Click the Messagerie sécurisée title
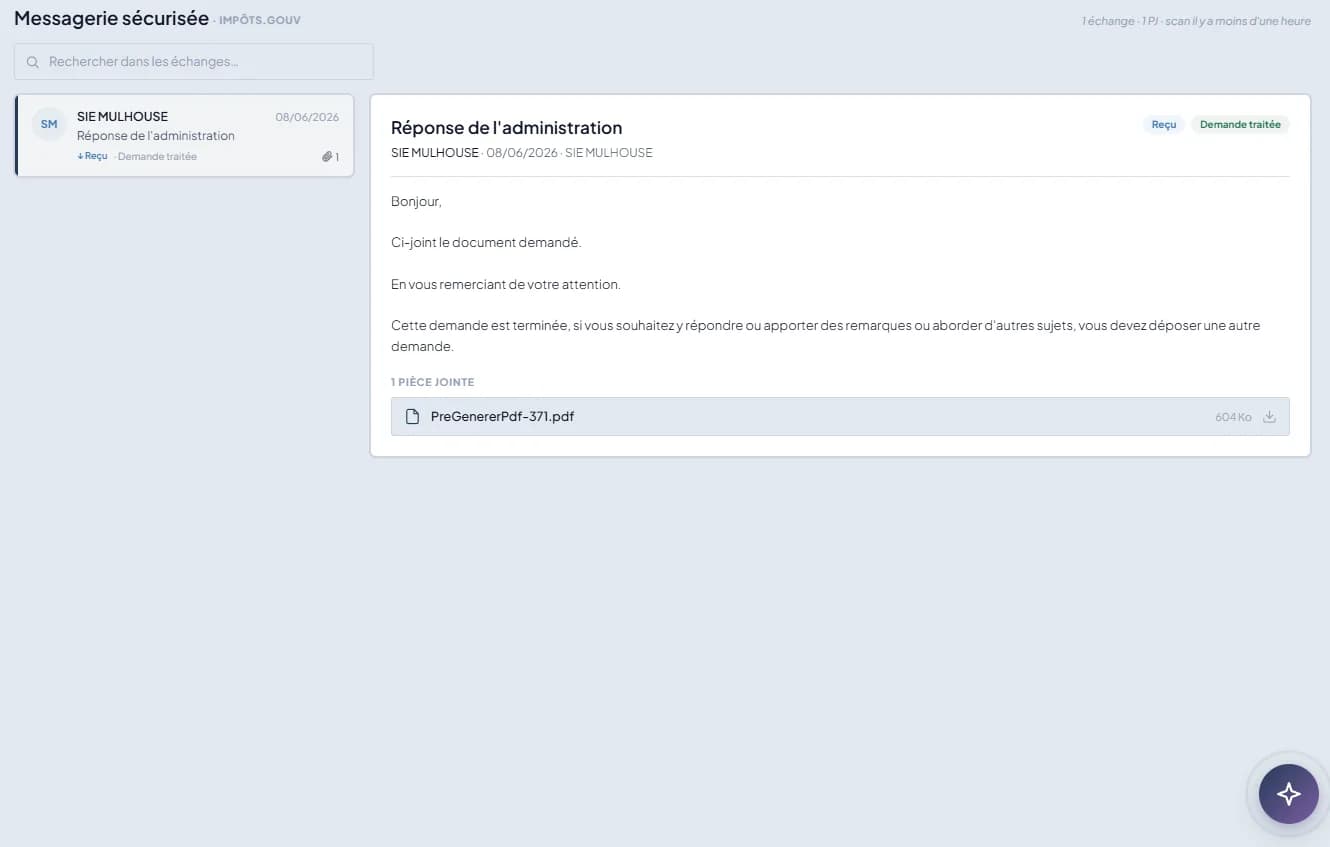 111,18
